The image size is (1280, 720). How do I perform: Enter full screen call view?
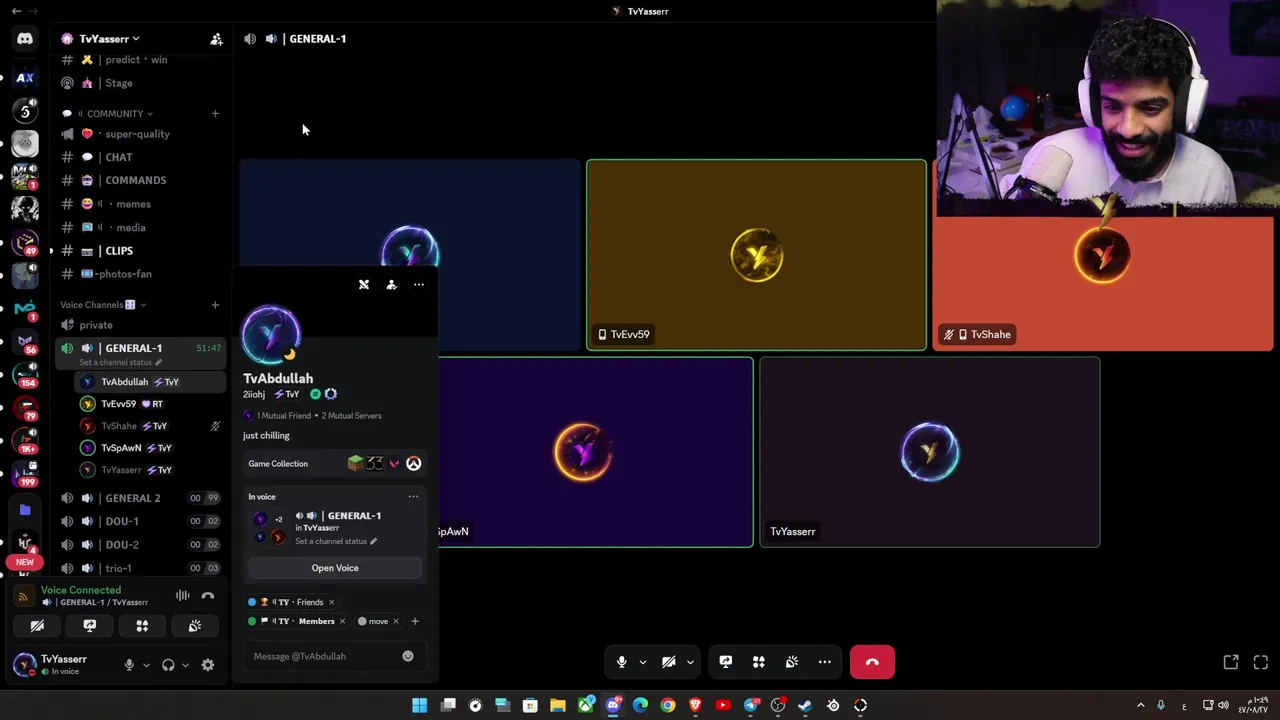[x=1261, y=662]
